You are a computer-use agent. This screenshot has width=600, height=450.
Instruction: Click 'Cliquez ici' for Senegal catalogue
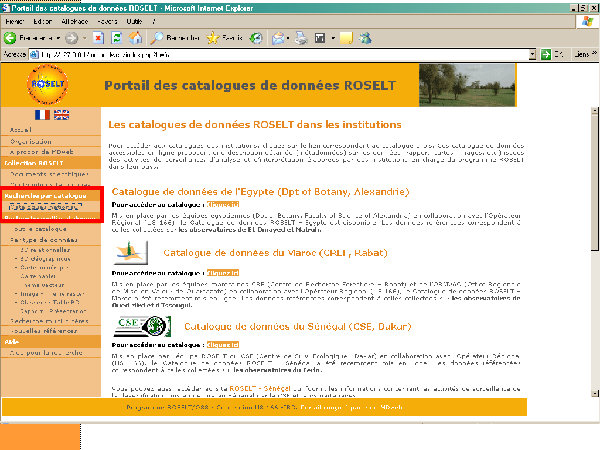click(223, 345)
